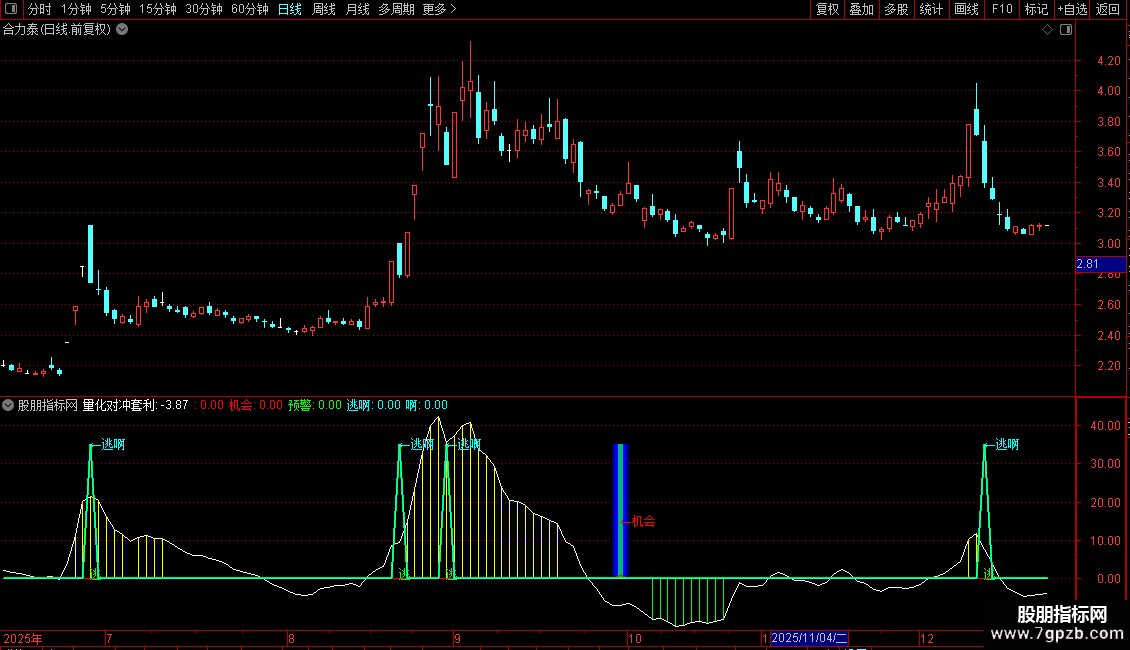Open the F10 company info

tap(1002, 9)
